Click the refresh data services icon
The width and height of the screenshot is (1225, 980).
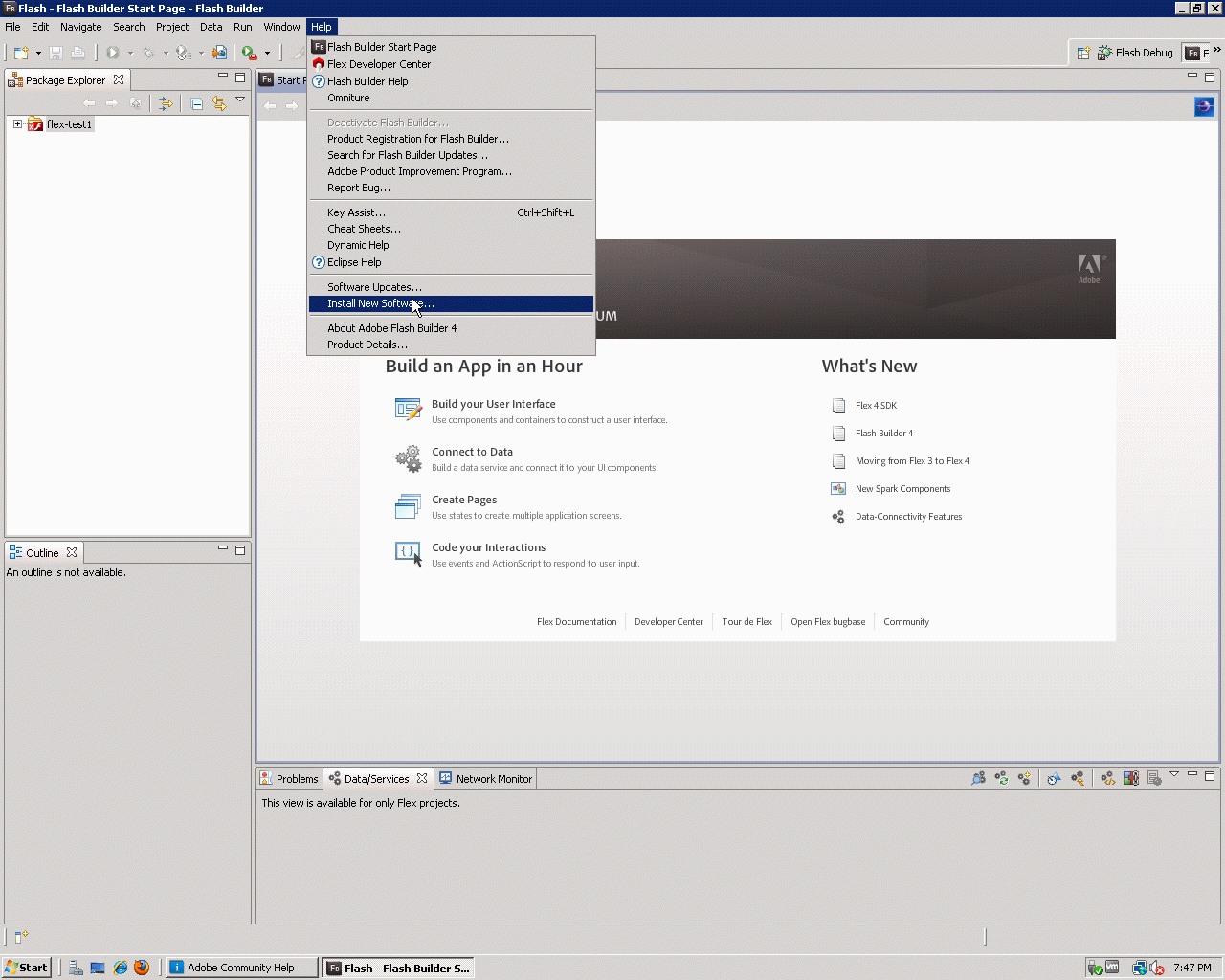[x=1001, y=778]
